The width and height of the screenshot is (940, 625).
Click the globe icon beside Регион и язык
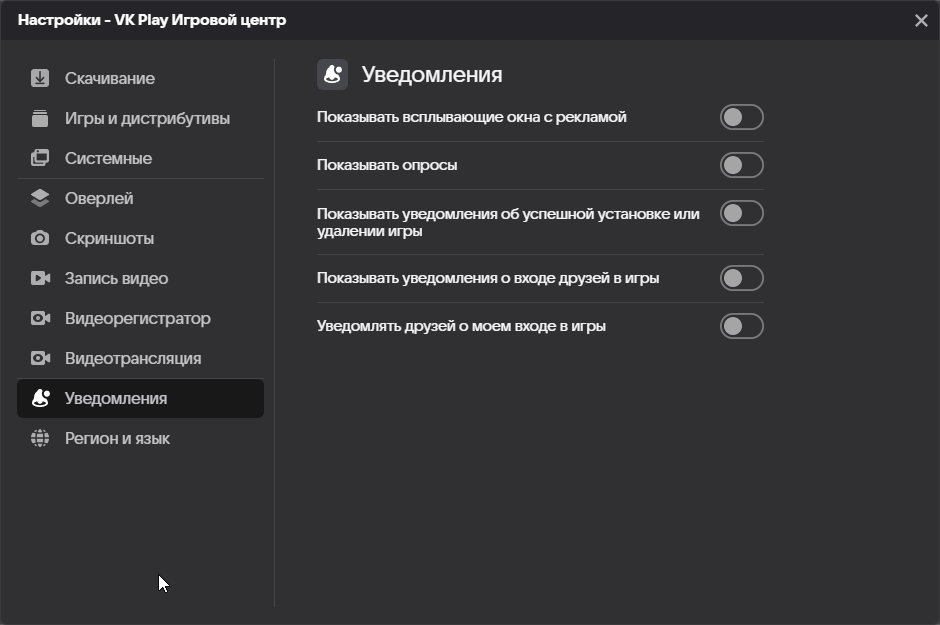coord(40,438)
